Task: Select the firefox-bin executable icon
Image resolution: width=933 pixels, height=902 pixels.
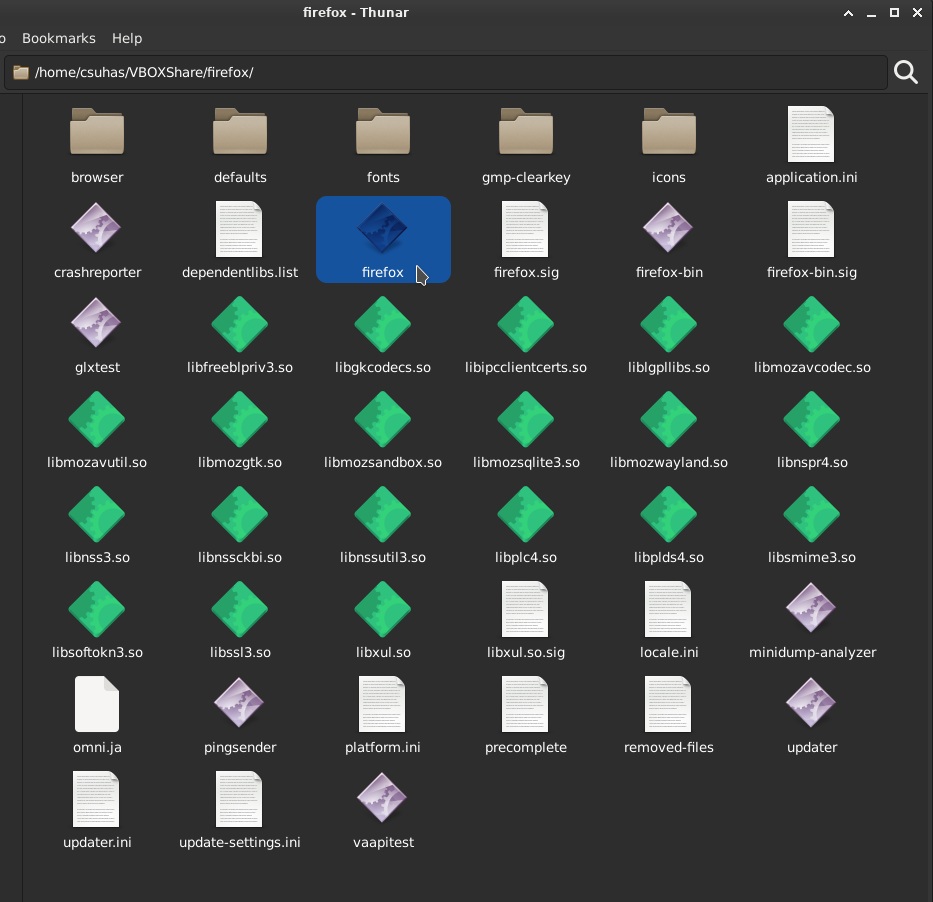Action: pyautogui.click(x=668, y=228)
